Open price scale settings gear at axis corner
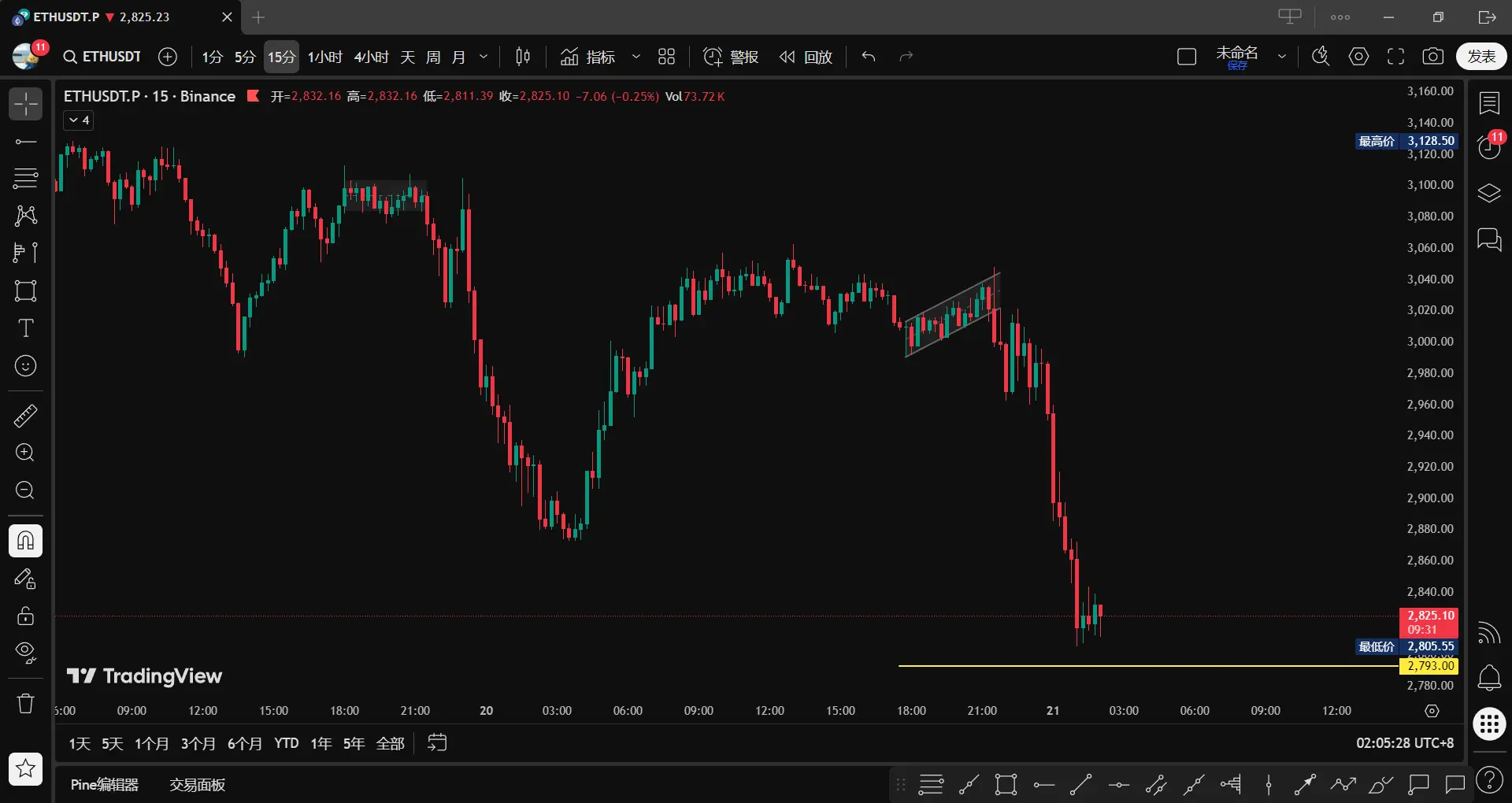1512x803 pixels. point(1432,711)
